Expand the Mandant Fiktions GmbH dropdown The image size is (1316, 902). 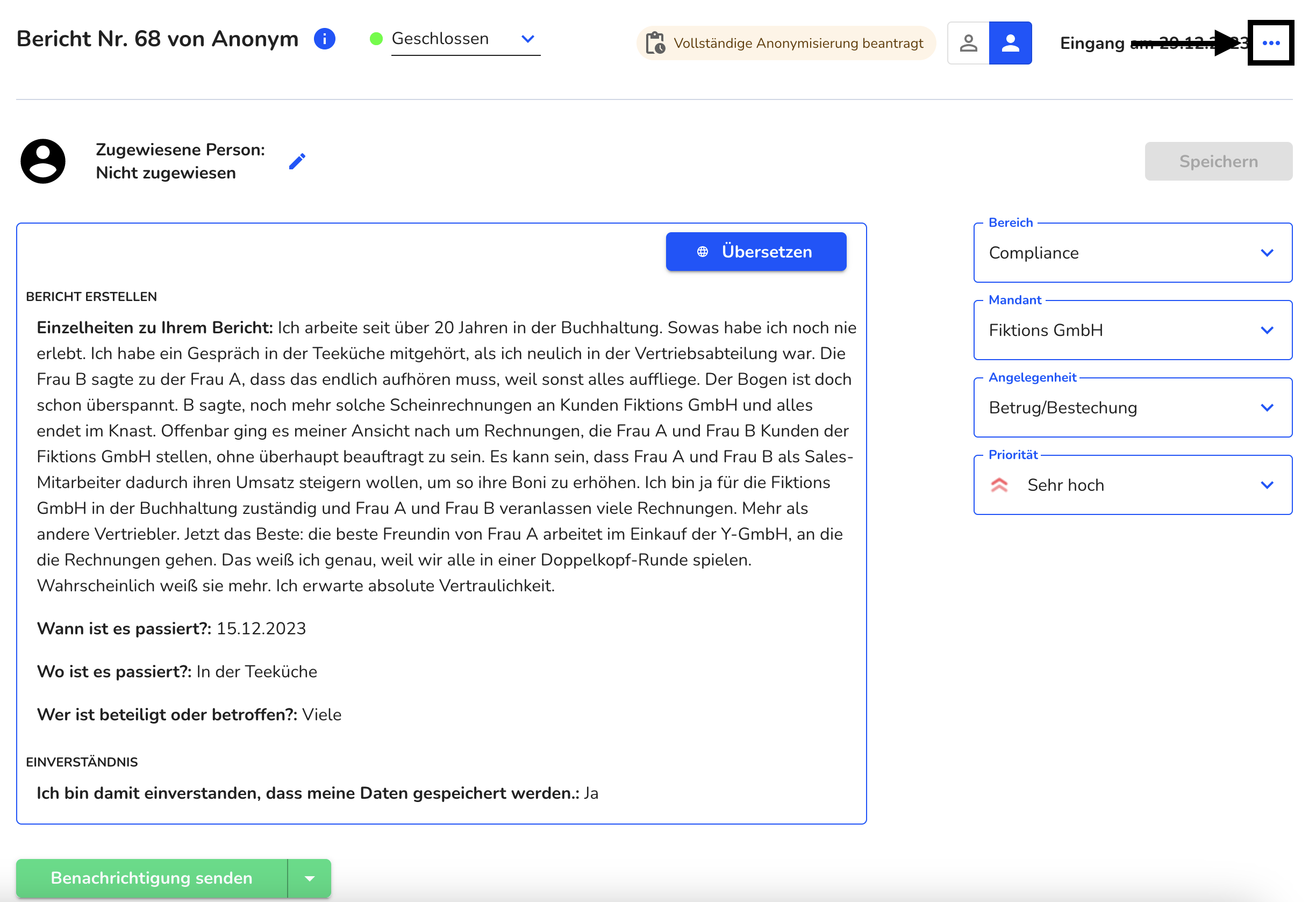1133,330
